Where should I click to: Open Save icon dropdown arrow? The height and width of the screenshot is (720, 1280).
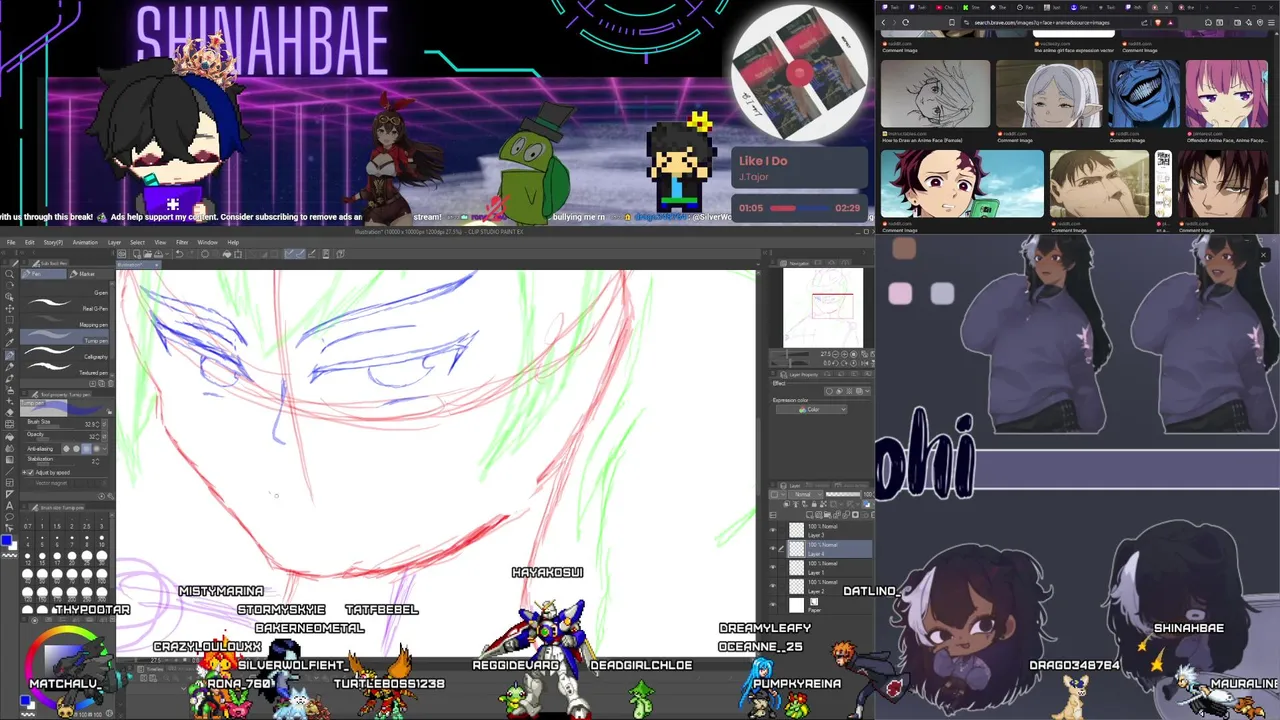tap(167, 254)
